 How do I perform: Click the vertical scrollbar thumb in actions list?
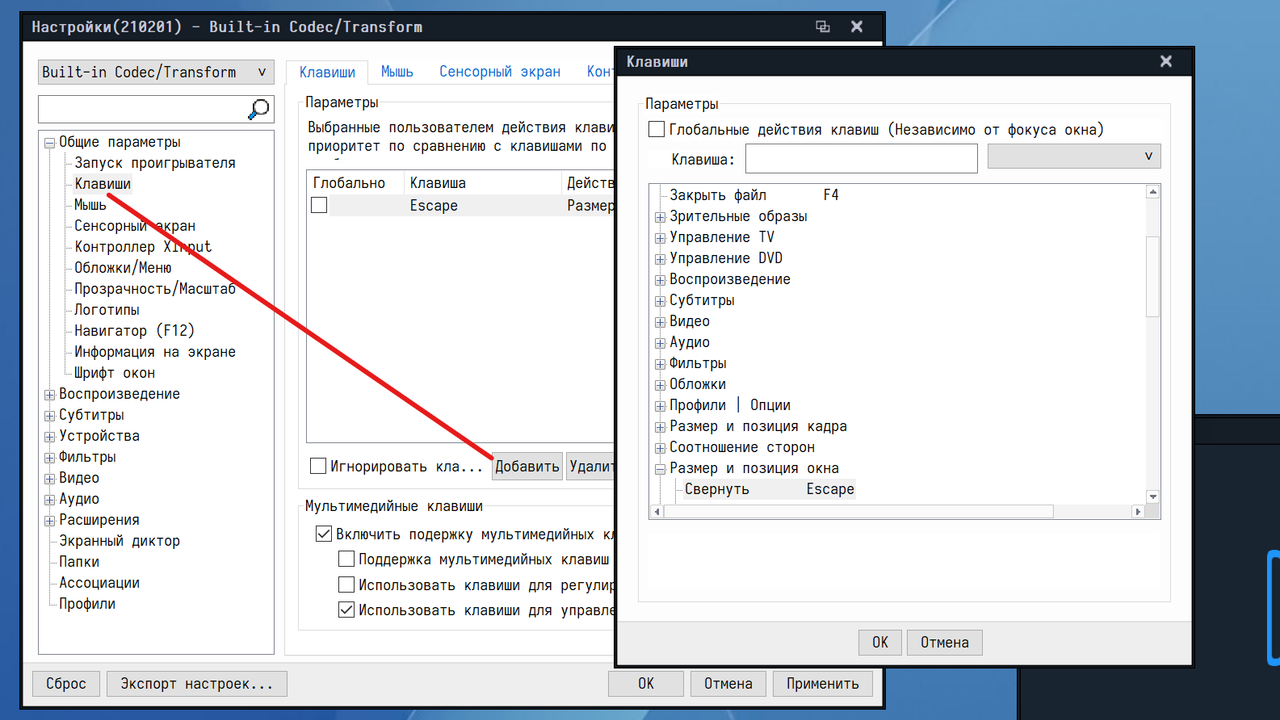coord(1153,276)
